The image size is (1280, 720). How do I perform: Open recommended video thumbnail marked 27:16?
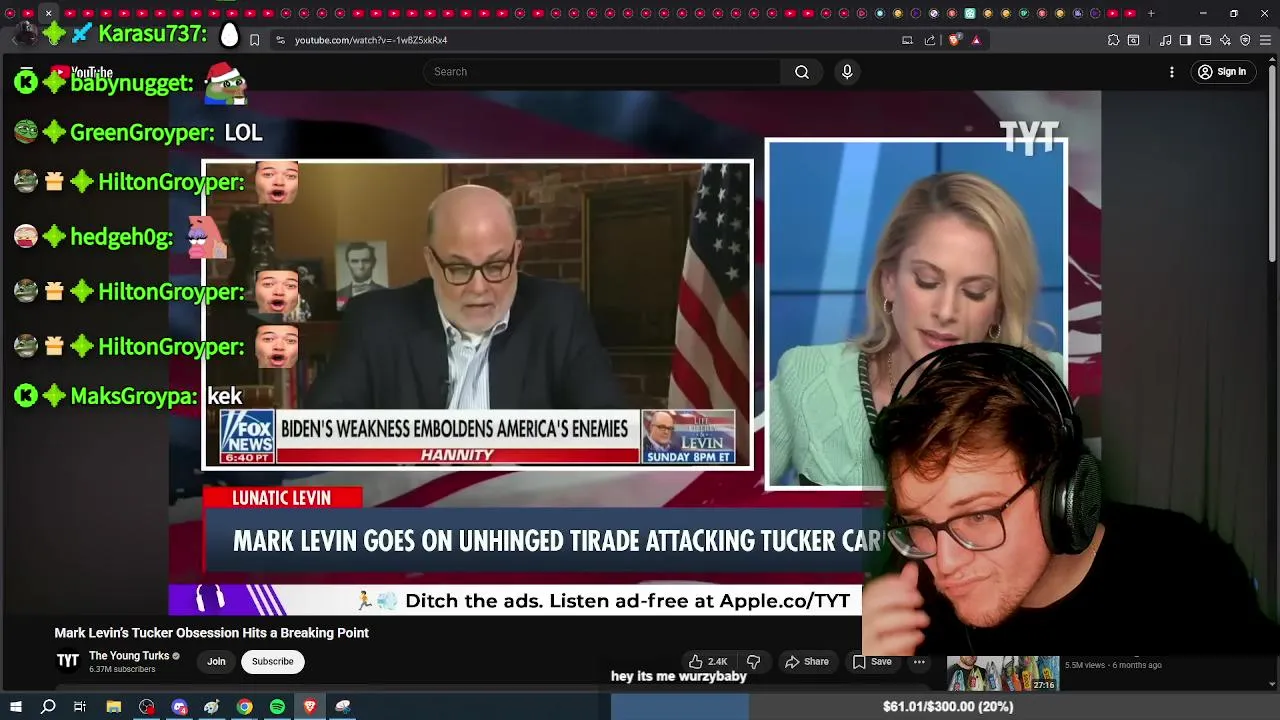pos(1003,673)
